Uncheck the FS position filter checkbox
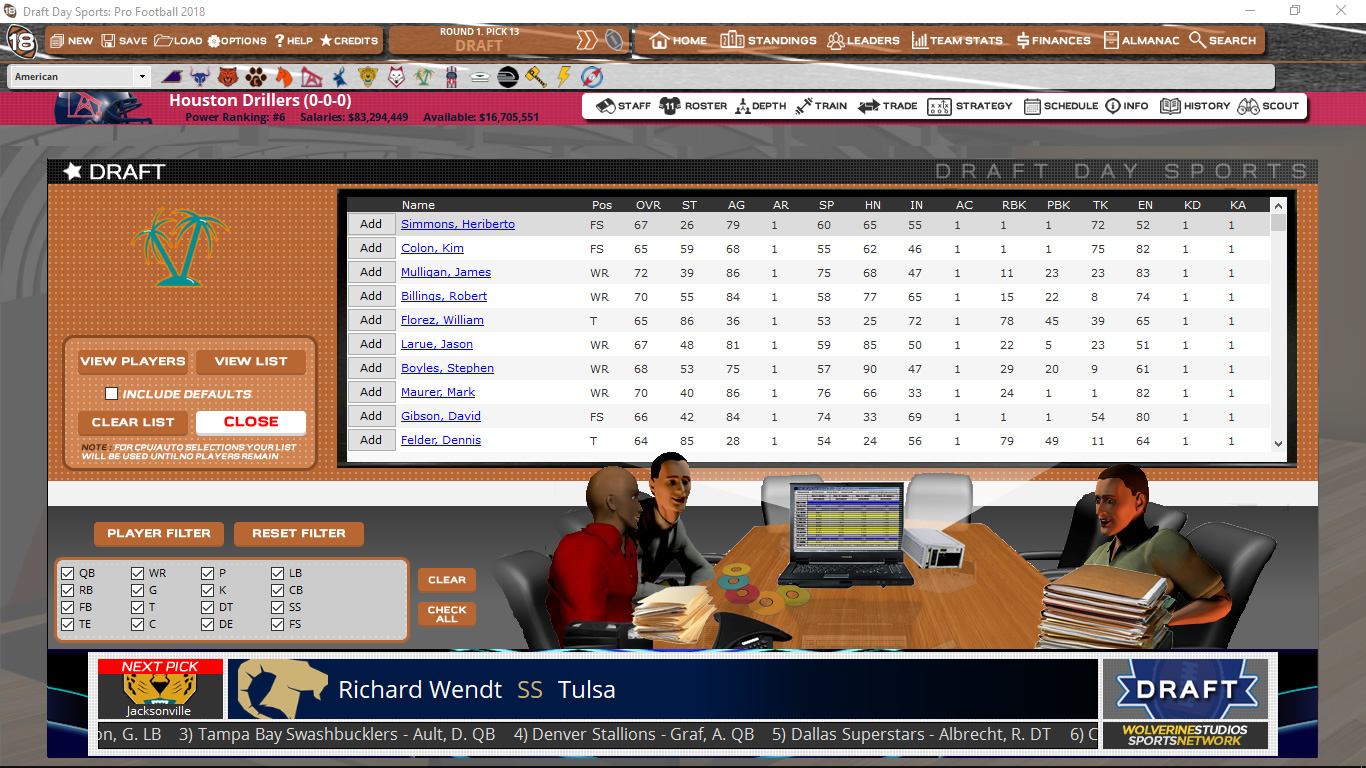Image resolution: width=1366 pixels, height=768 pixels. coord(278,625)
